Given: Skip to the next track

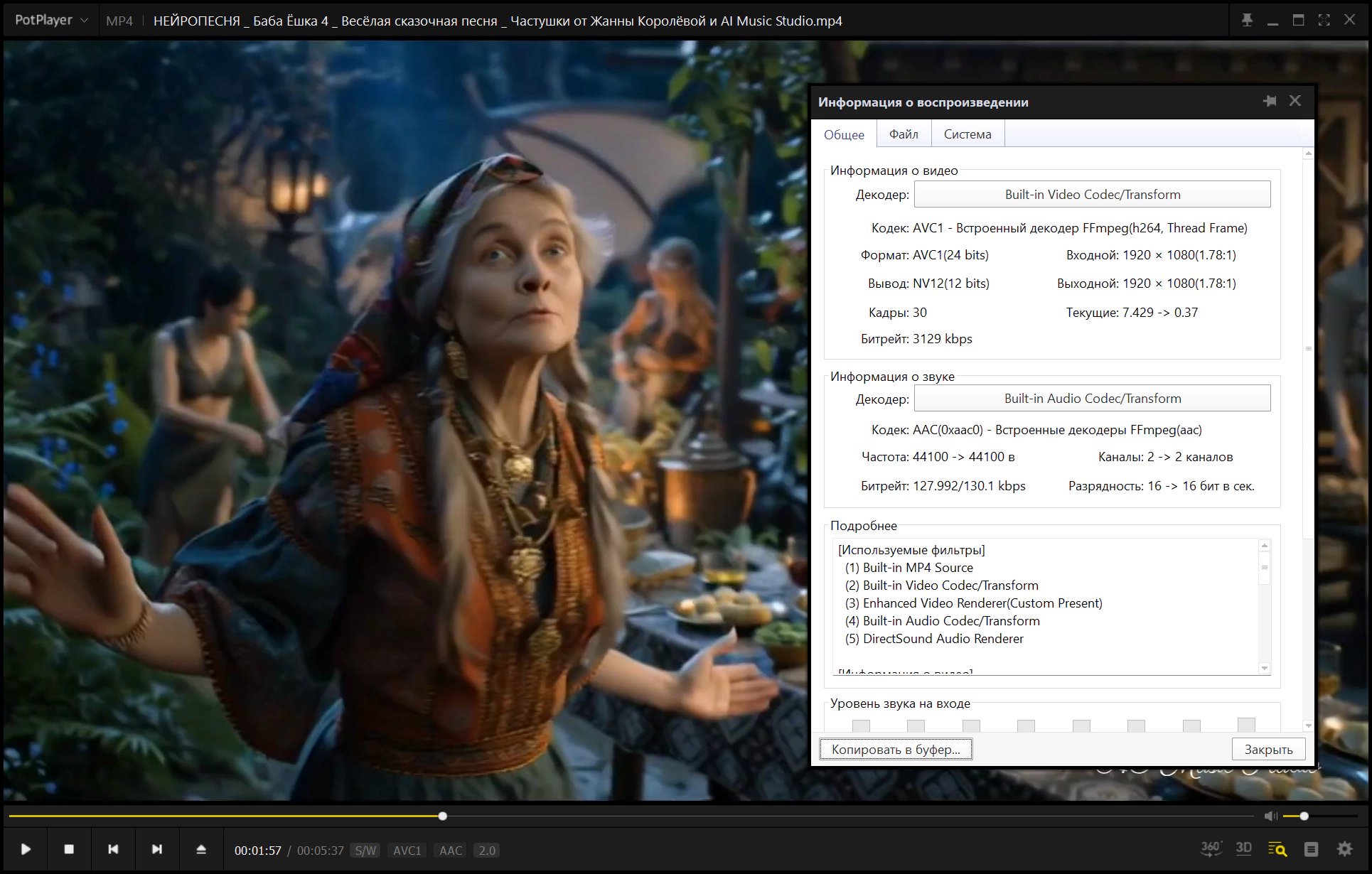Looking at the screenshot, I should (157, 850).
